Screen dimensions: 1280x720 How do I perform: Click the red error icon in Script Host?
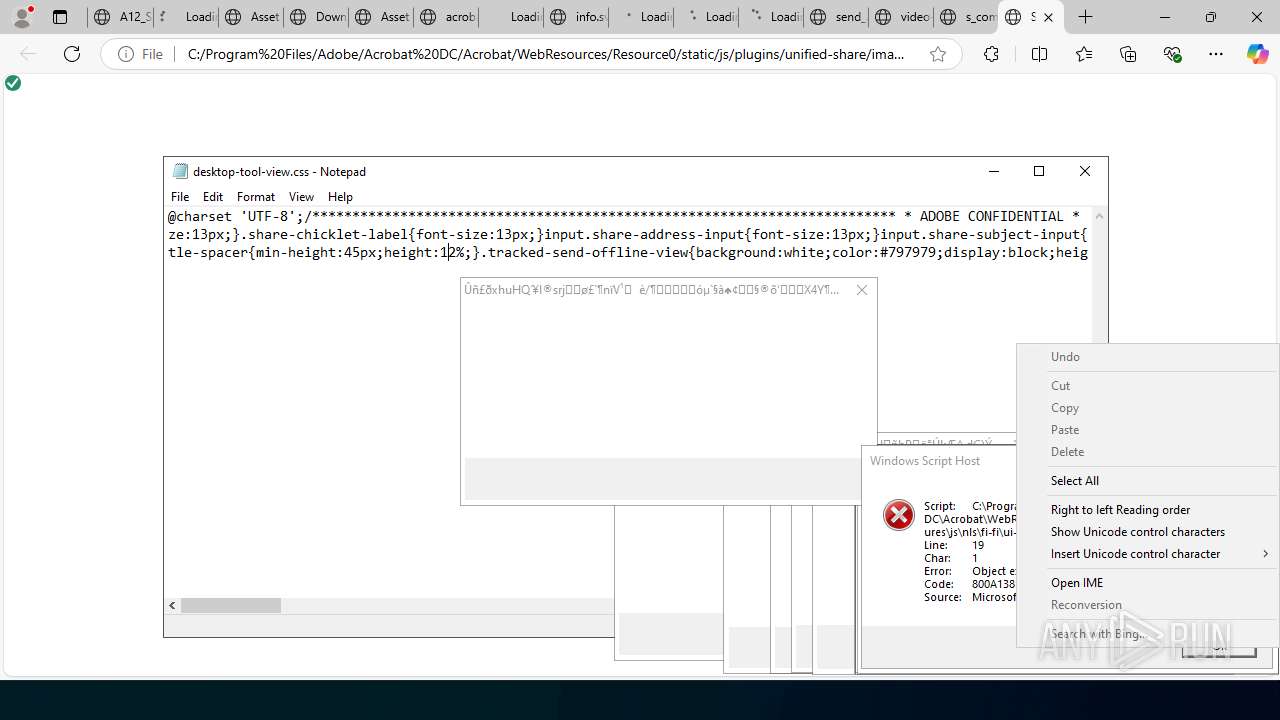898,515
